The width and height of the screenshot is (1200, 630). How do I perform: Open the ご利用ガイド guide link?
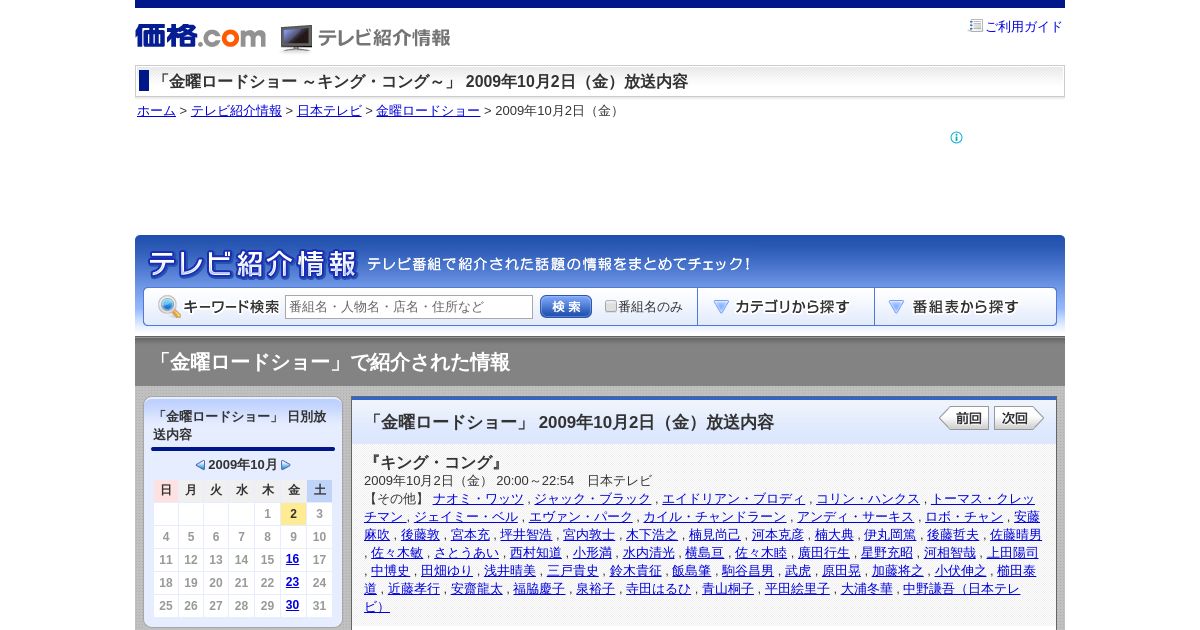click(x=1023, y=27)
